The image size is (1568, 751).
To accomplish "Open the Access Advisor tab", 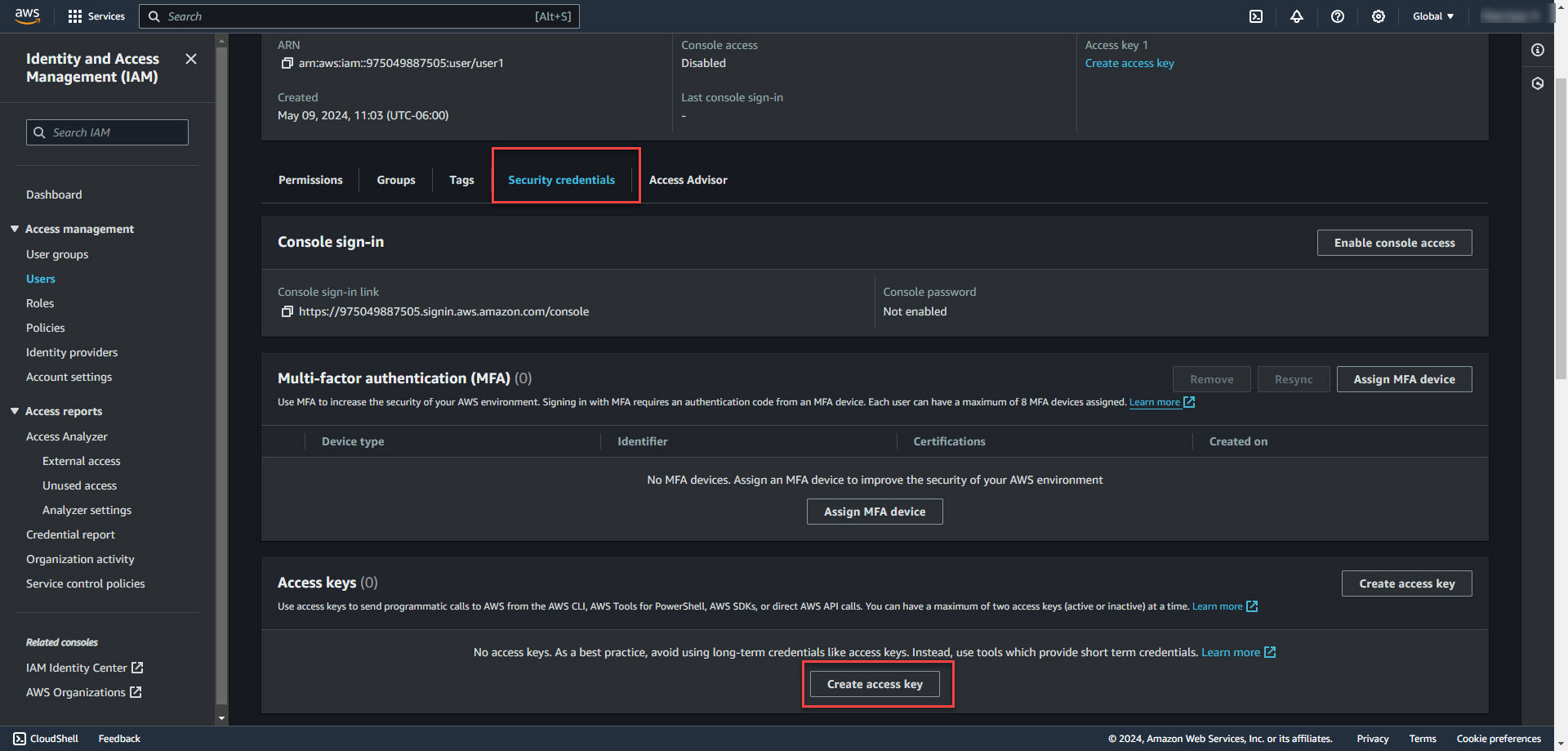I will (x=688, y=180).
